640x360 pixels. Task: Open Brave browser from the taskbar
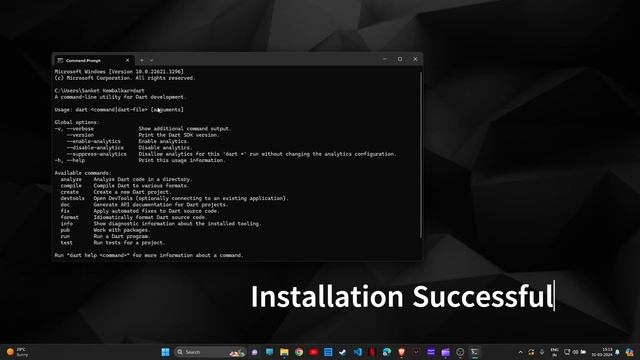tap(402, 352)
